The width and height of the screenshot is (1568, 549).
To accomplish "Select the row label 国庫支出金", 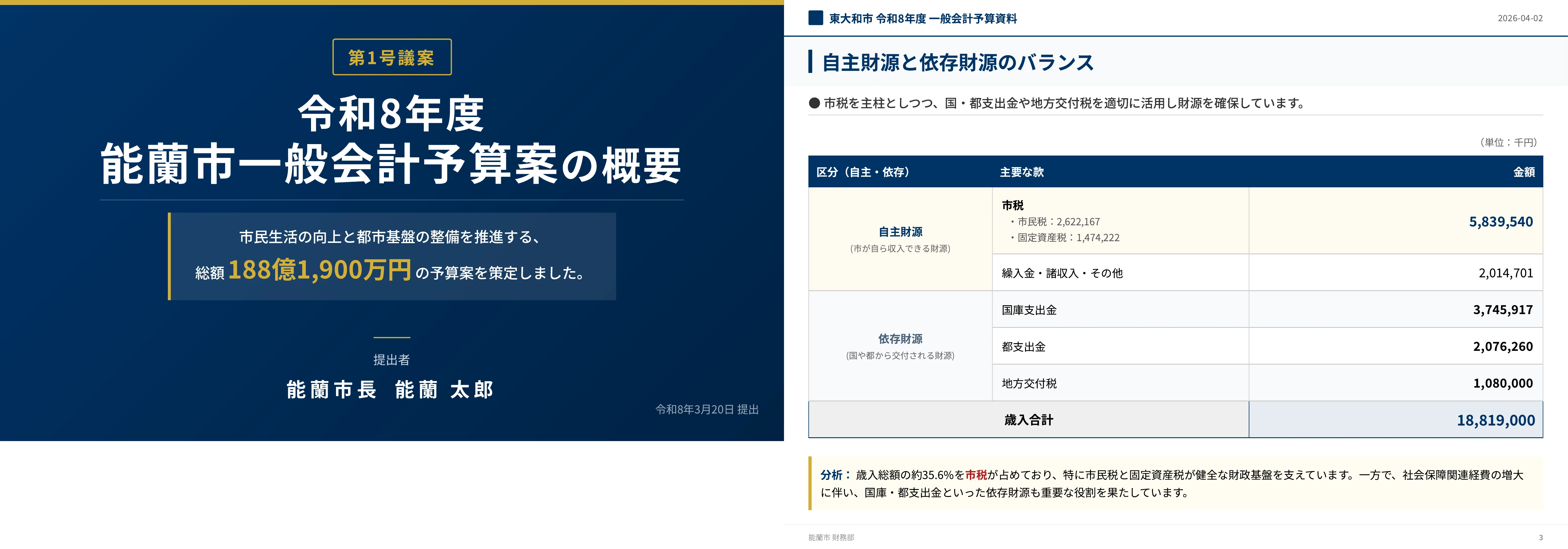I will point(1029,310).
